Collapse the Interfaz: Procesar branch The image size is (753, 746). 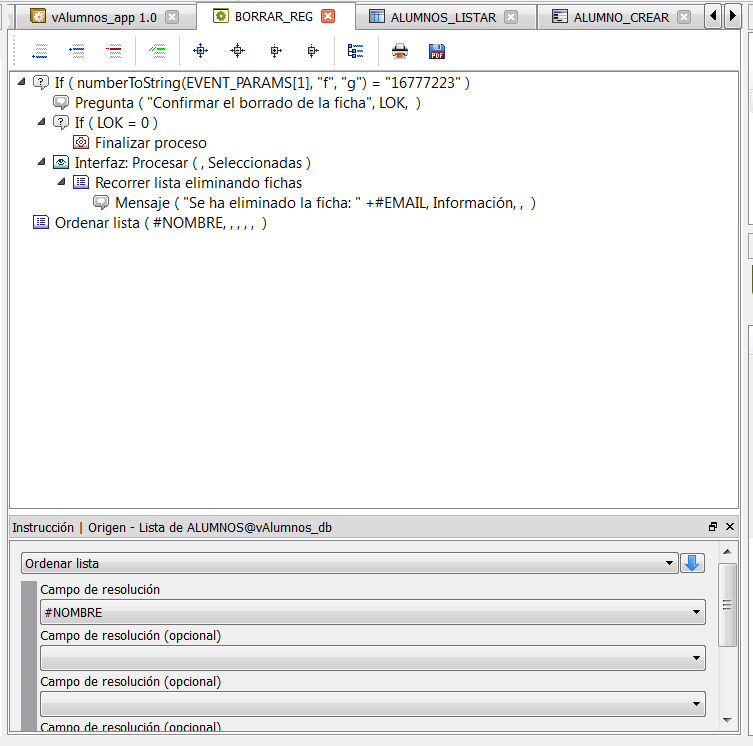(42, 162)
